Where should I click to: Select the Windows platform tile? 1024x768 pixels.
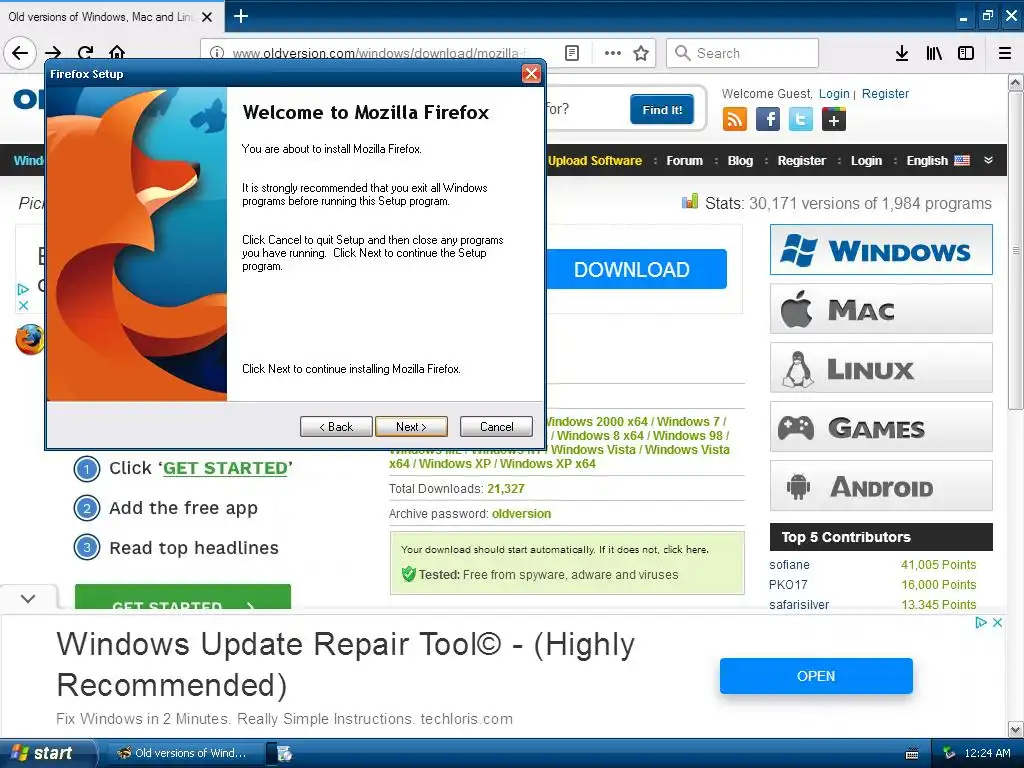(x=881, y=249)
